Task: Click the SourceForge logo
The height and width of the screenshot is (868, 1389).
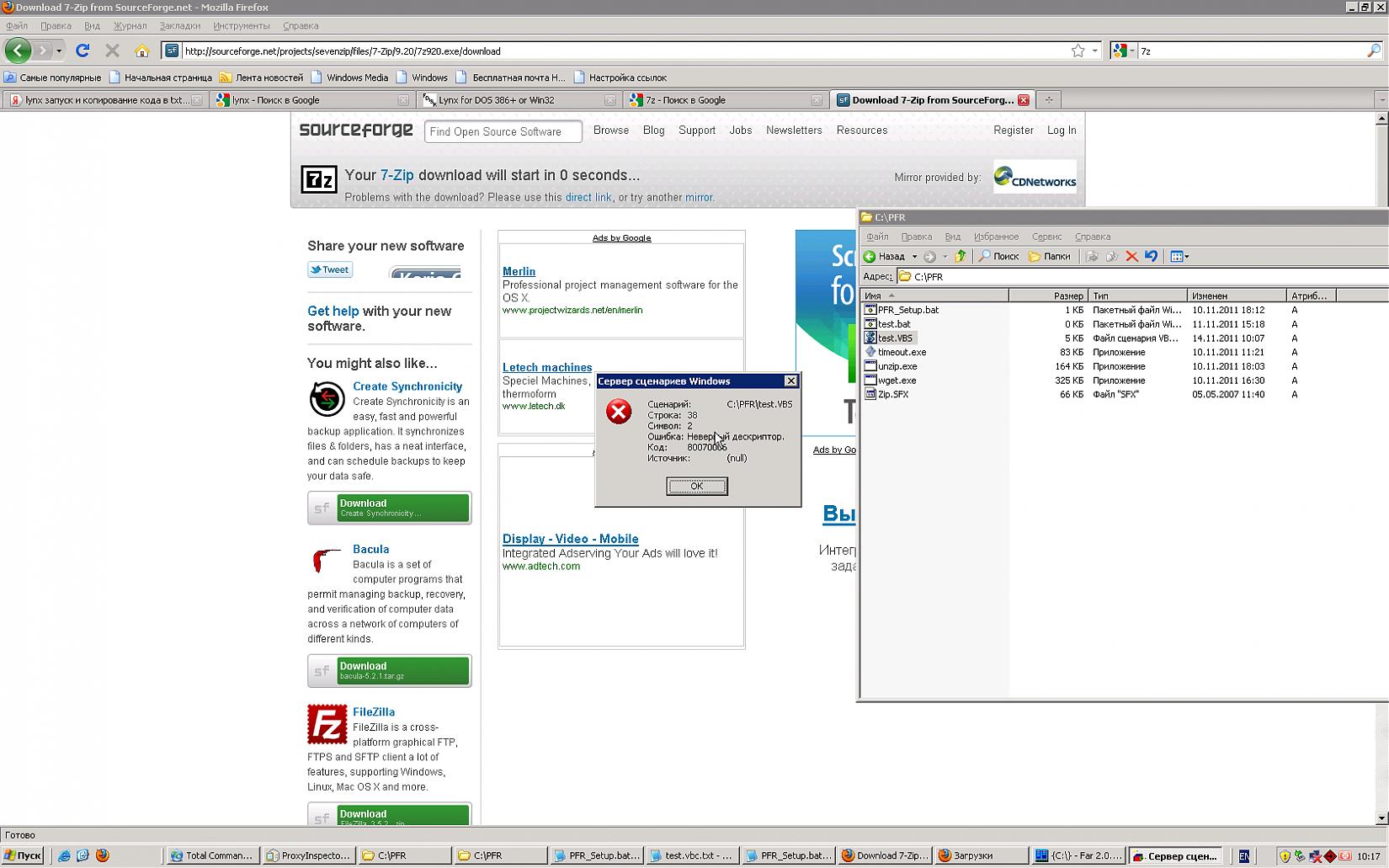Action: [x=356, y=130]
